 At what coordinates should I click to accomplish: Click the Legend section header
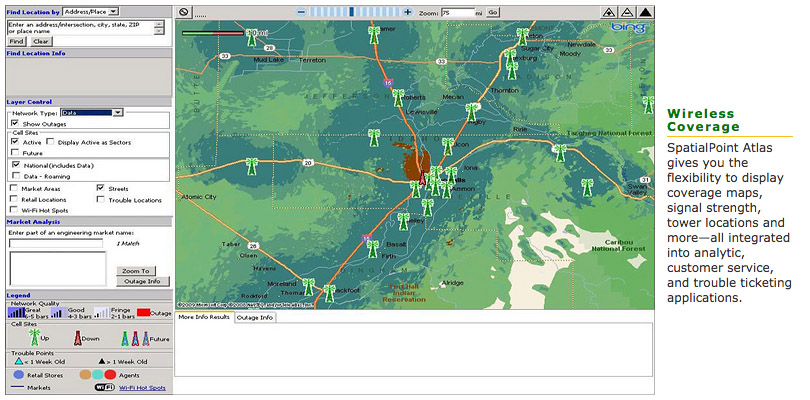tap(89, 295)
